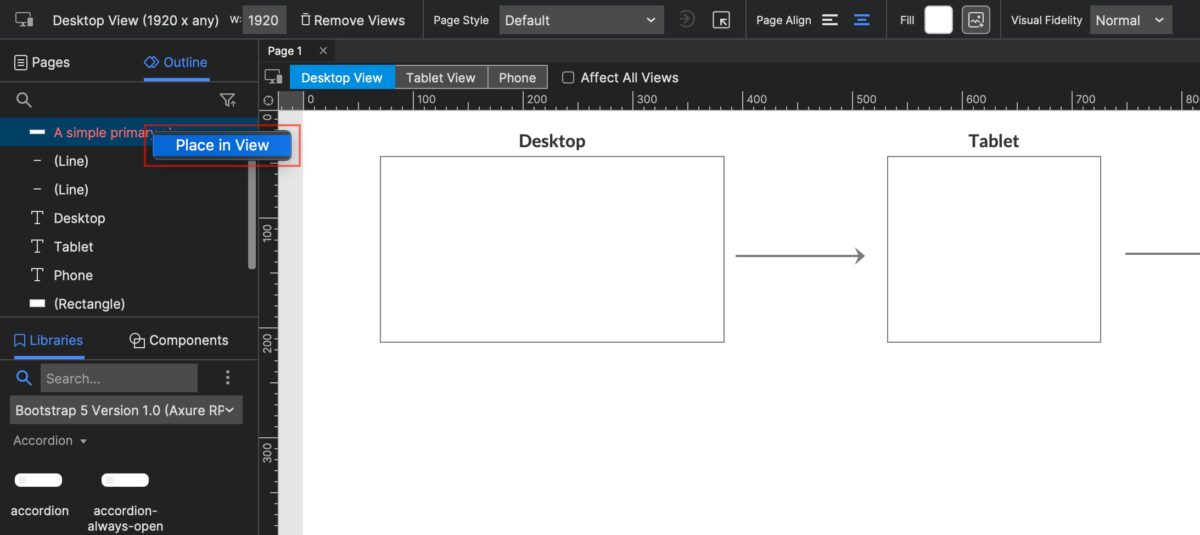Open libraries three-dot options menu
The width and height of the screenshot is (1200, 535).
(x=227, y=378)
